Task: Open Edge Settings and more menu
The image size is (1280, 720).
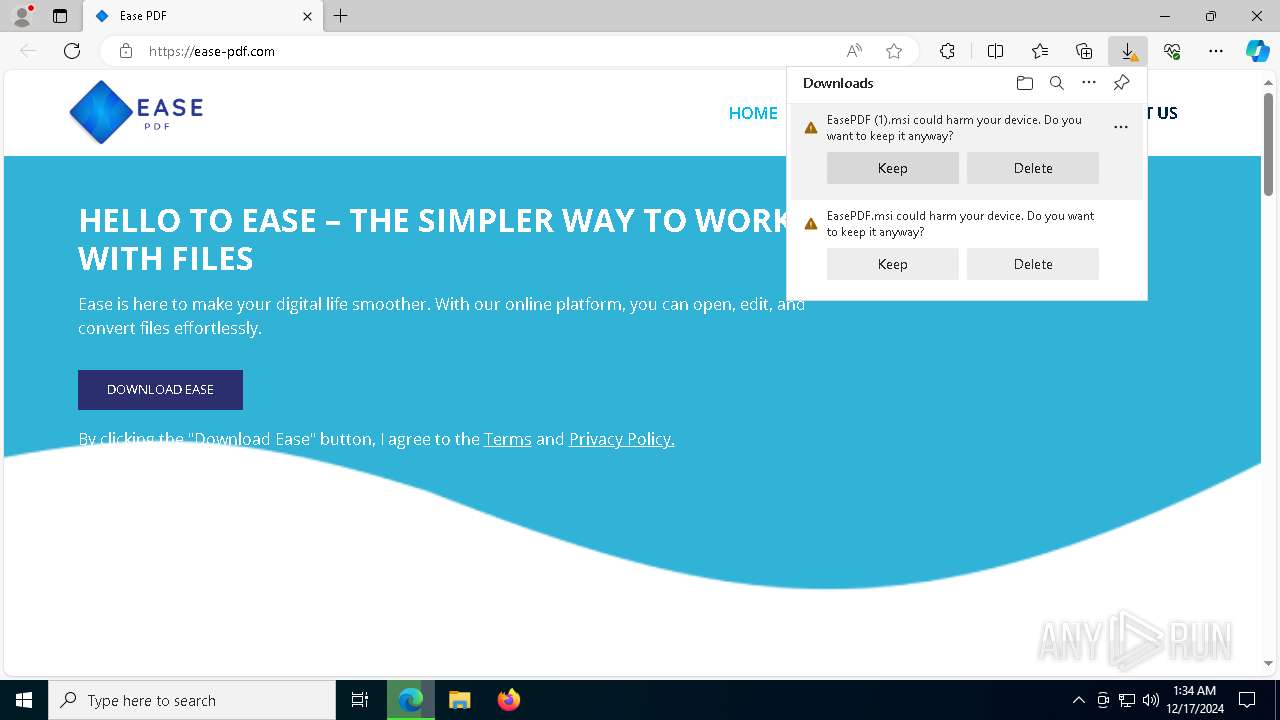Action: (x=1216, y=51)
